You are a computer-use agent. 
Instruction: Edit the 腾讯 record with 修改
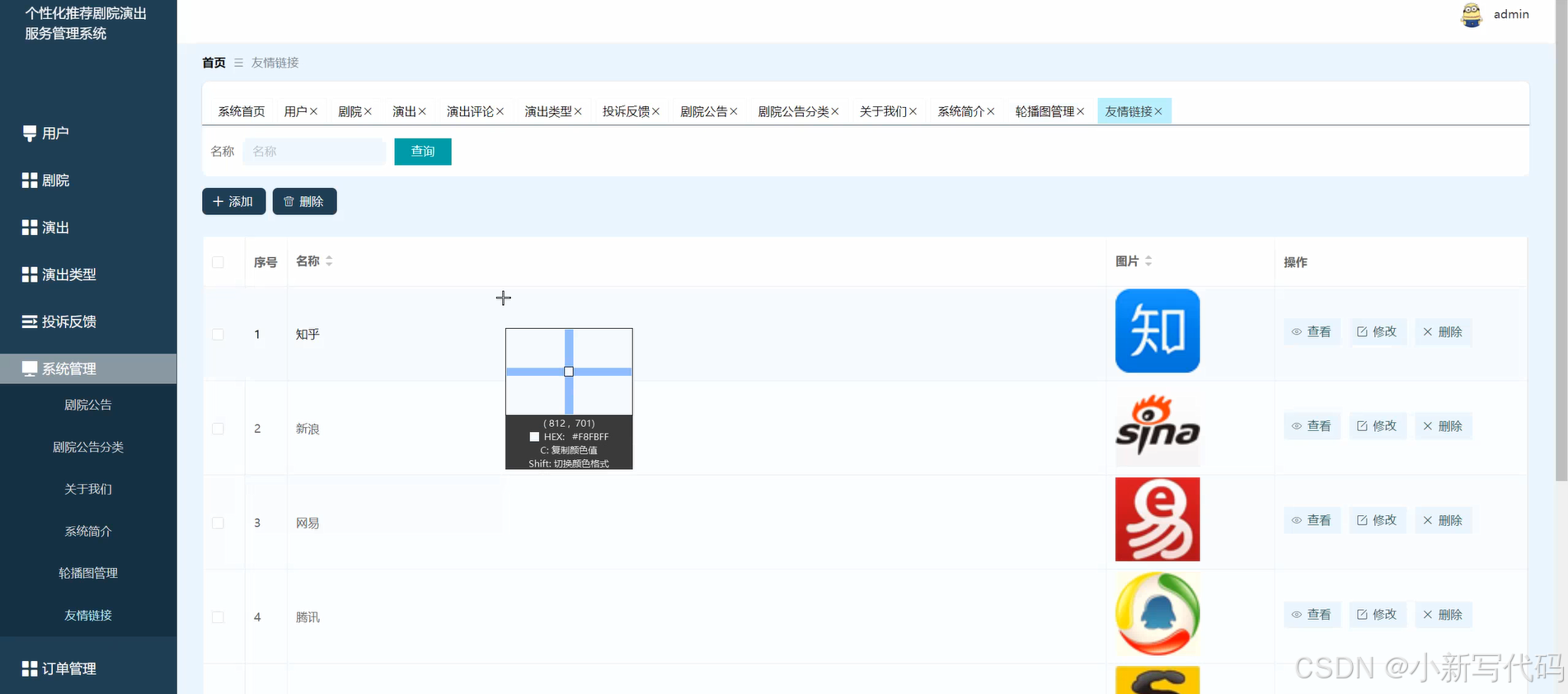(x=1378, y=615)
